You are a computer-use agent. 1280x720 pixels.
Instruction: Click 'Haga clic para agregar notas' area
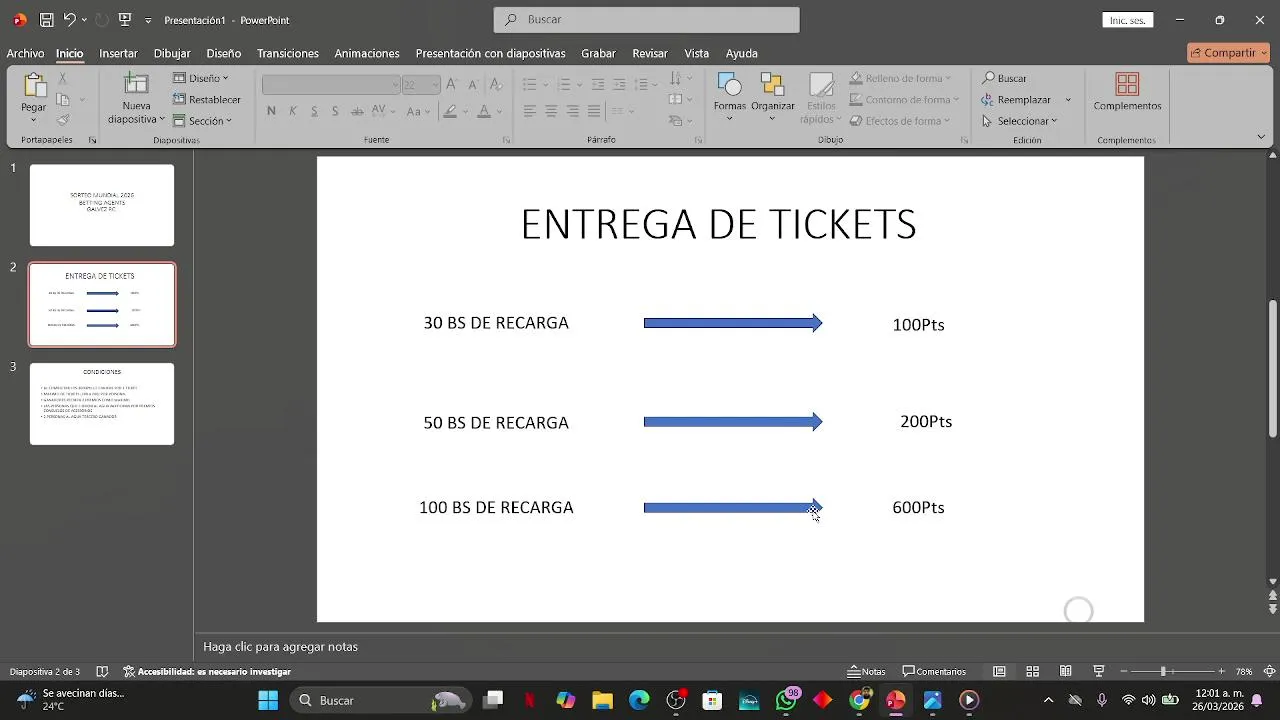(x=280, y=647)
